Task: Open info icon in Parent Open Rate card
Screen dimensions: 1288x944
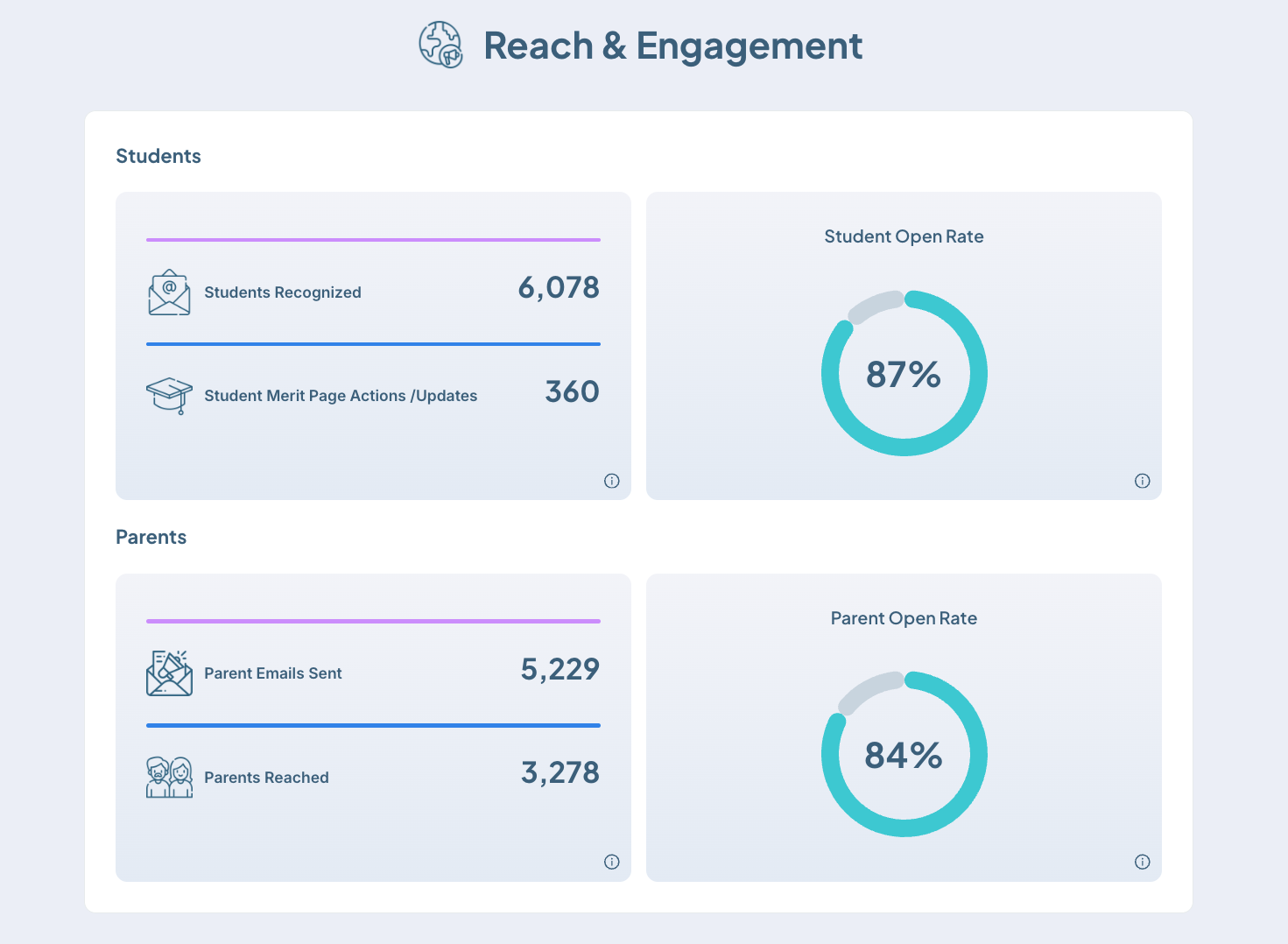Action: point(1143,862)
